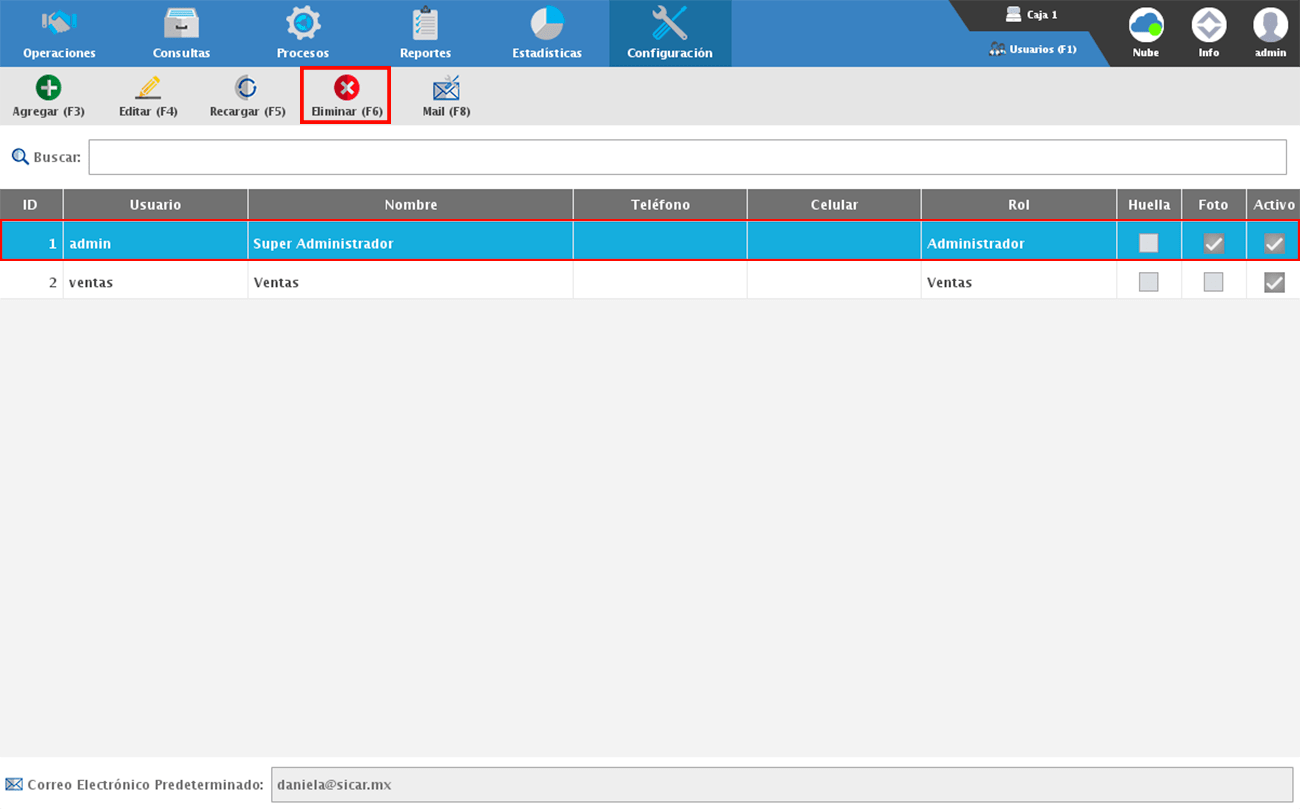Sort table by Nombre column header
The height and width of the screenshot is (809, 1300).
pyautogui.click(x=410, y=204)
